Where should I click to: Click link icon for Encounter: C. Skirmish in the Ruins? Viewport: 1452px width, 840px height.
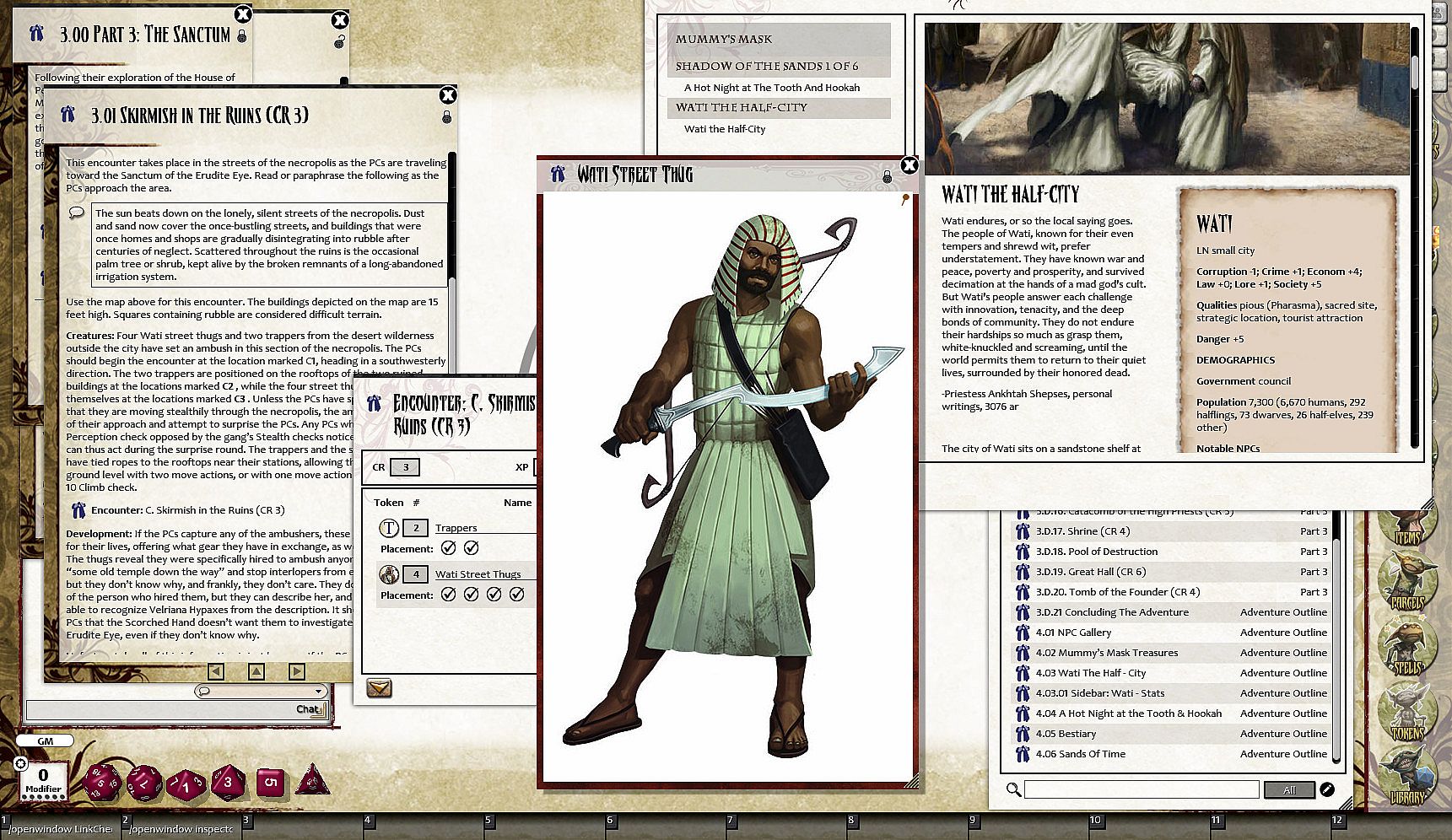click(x=78, y=510)
